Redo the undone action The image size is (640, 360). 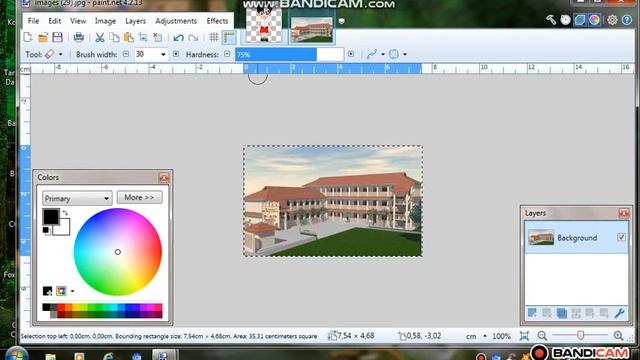point(193,38)
